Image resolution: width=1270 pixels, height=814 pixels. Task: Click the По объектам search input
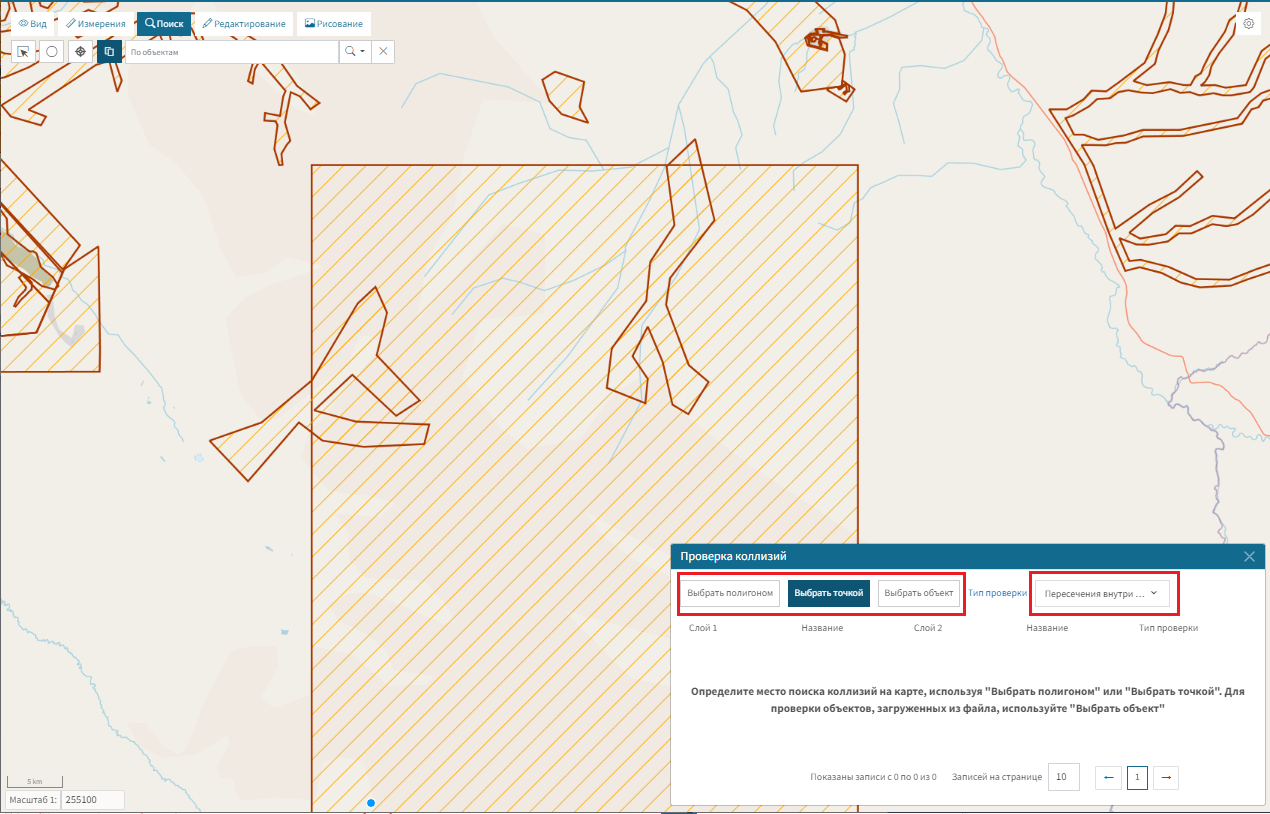tap(232, 52)
